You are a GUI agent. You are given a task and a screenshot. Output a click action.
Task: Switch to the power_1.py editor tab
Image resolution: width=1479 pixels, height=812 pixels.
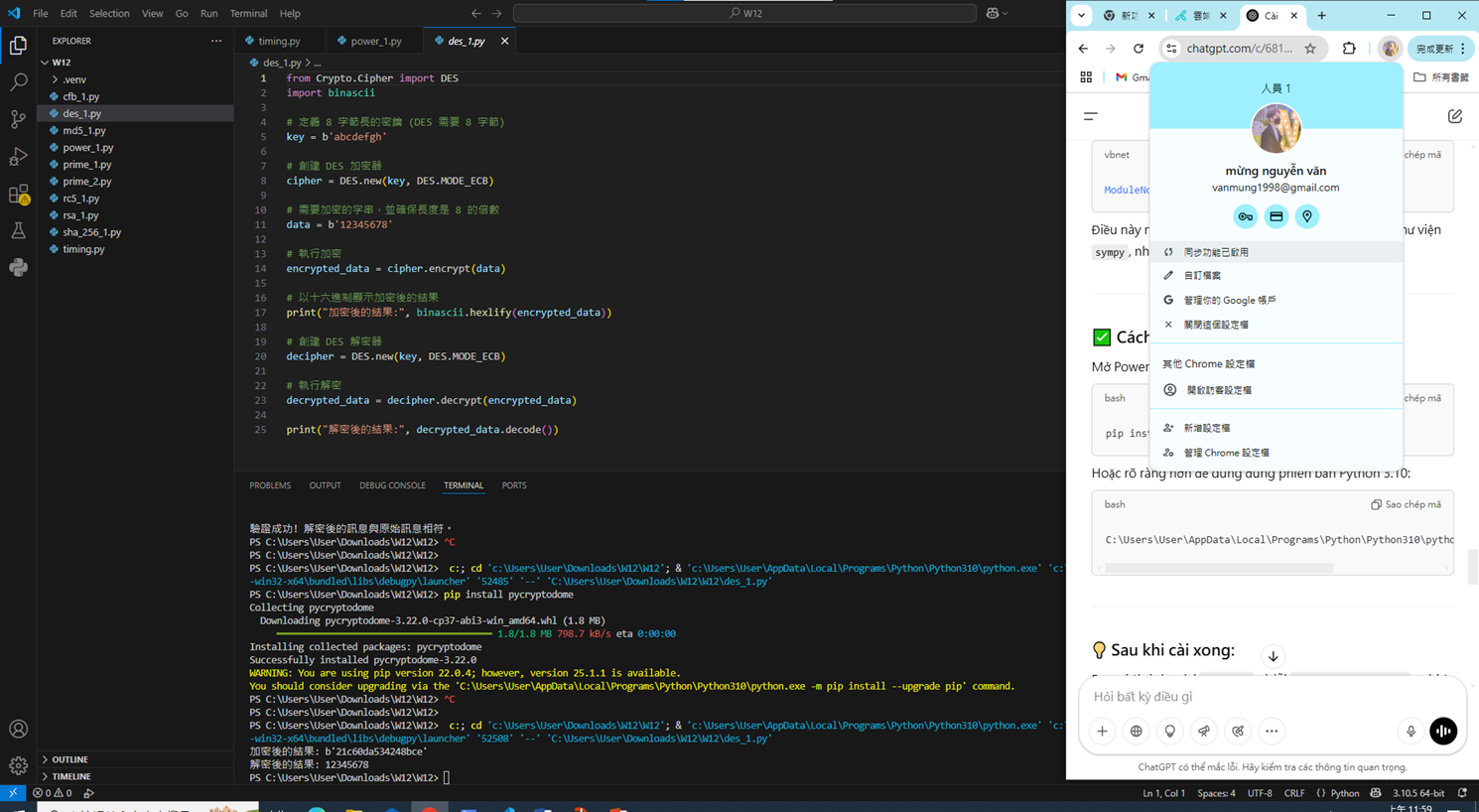point(374,41)
